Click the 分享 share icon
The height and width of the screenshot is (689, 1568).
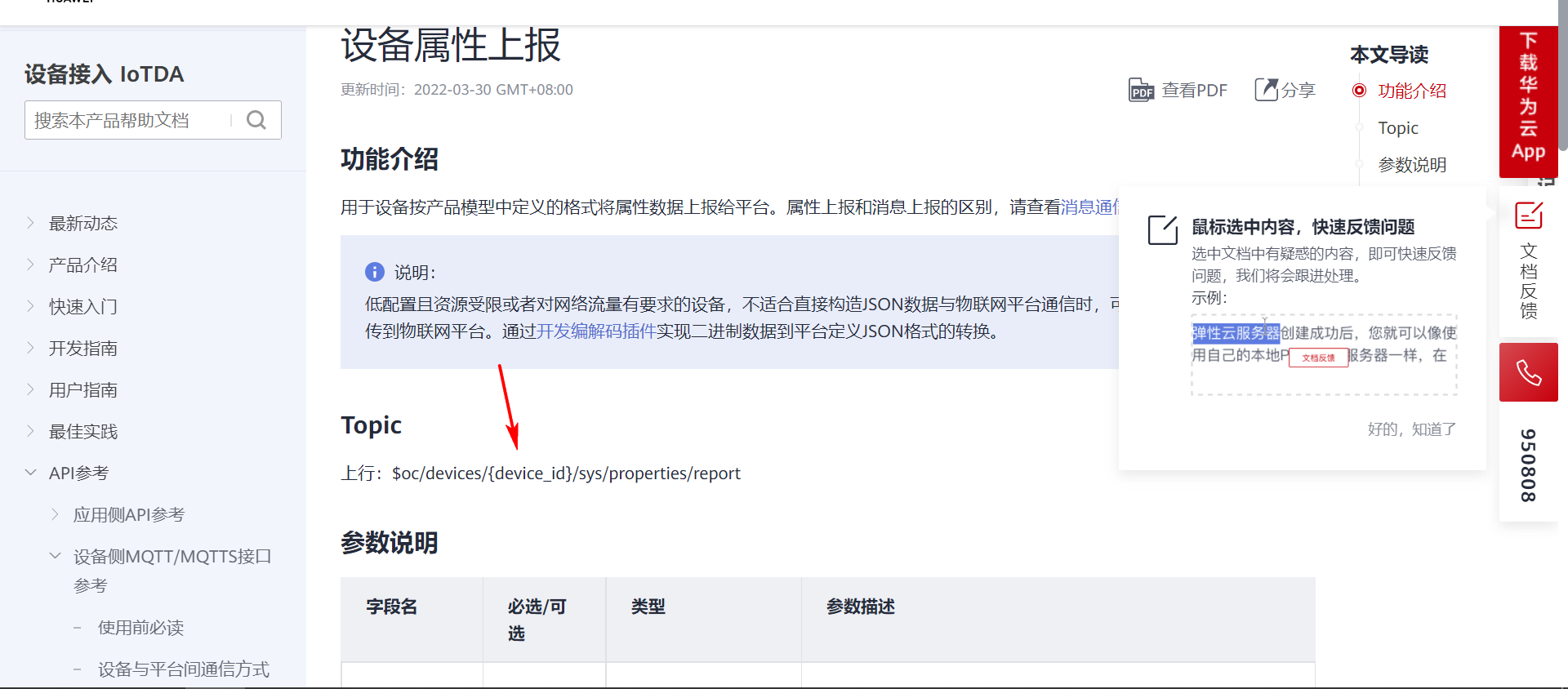(x=1267, y=90)
